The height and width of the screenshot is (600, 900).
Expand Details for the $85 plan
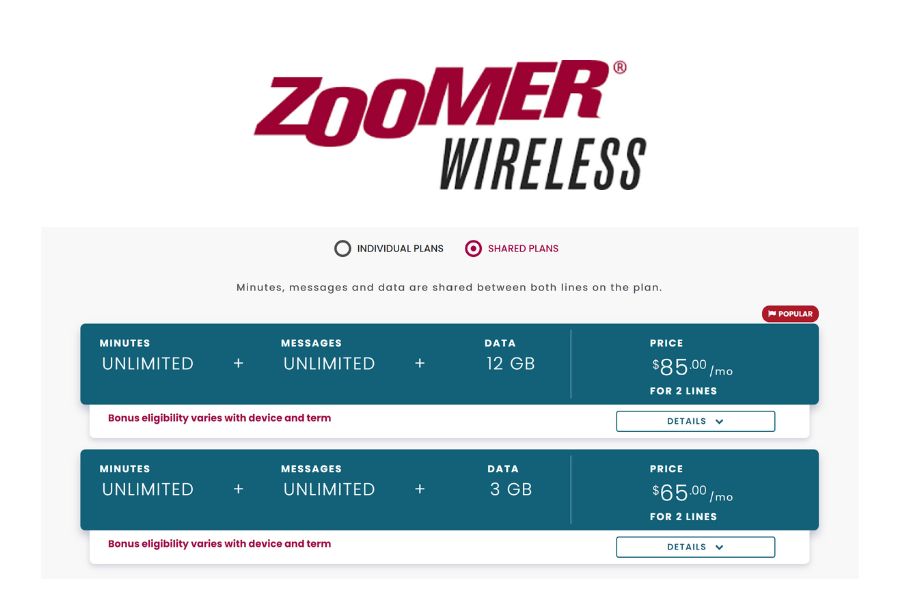tap(695, 421)
